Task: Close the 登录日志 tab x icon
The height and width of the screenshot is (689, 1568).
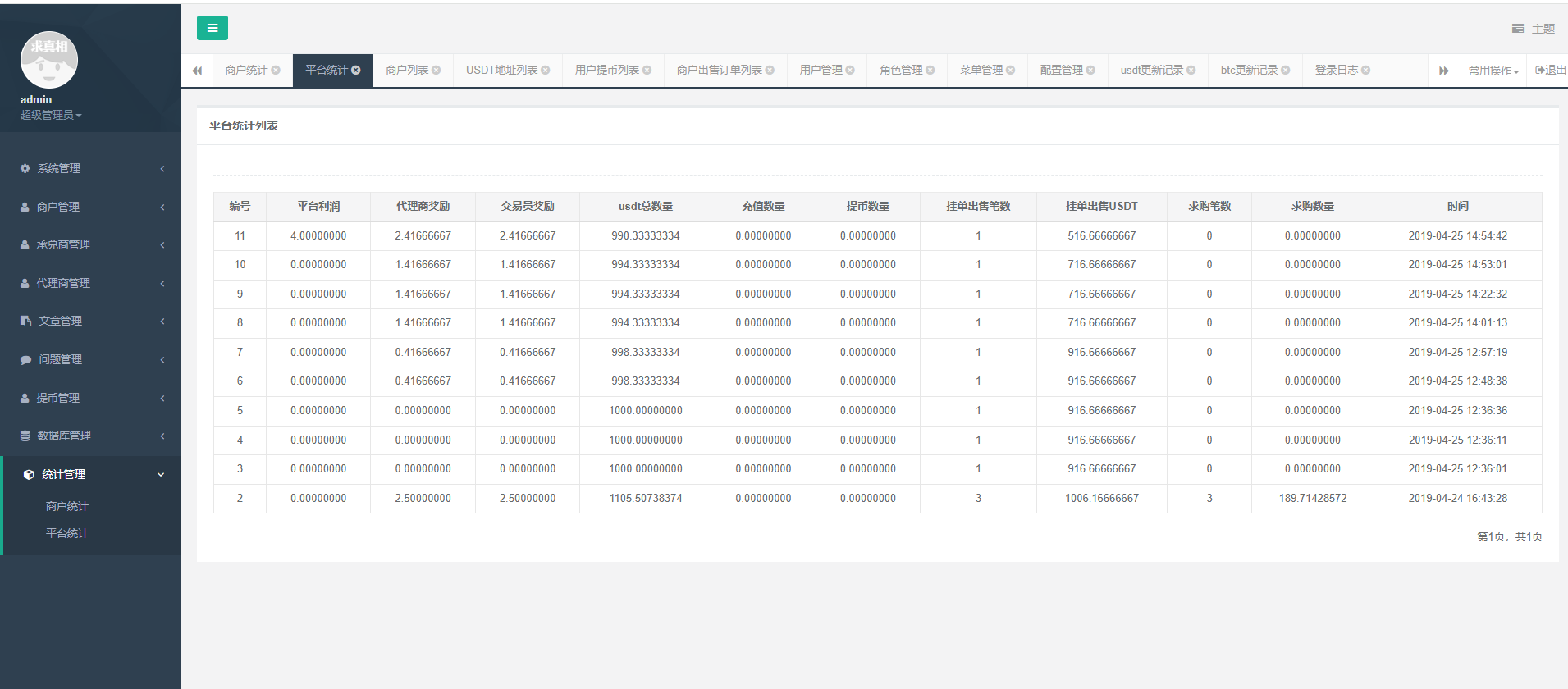Action: tap(1365, 71)
